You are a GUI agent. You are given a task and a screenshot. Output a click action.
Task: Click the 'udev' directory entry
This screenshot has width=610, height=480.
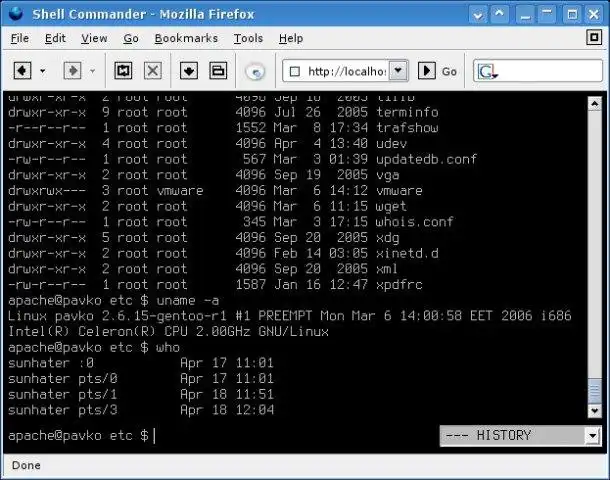pyautogui.click(x=391, y=144)
